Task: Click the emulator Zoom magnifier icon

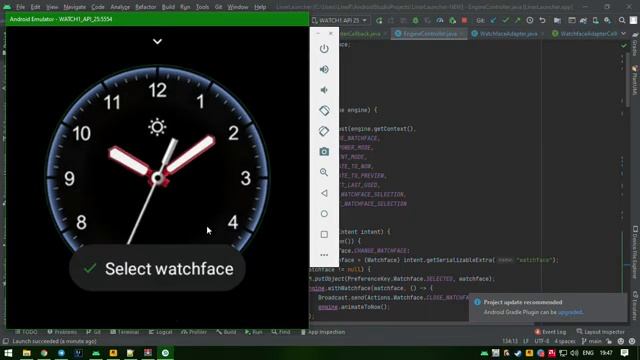Action: (x=324, y=172)
